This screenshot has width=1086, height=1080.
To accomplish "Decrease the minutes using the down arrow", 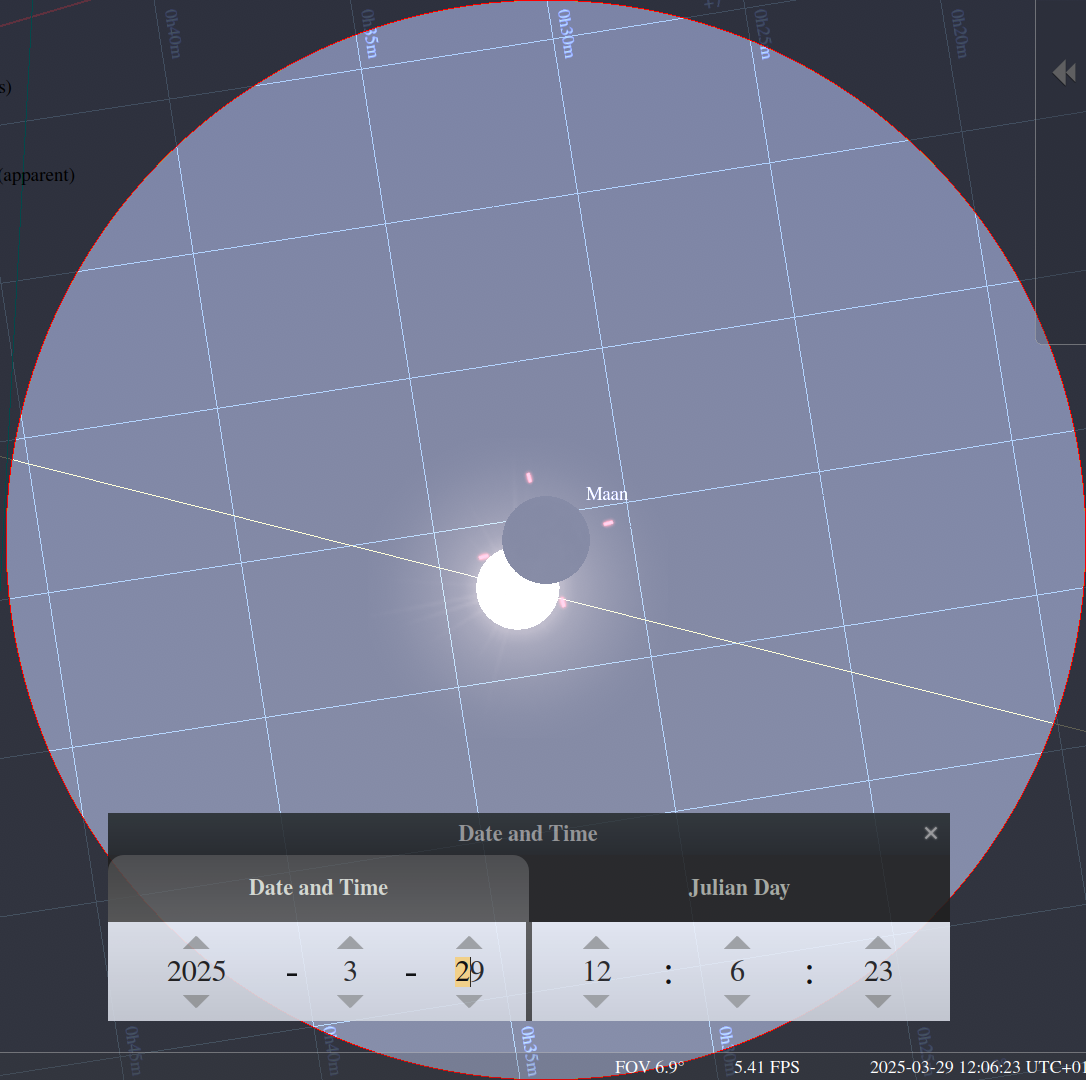I will tap(737, 1000).
